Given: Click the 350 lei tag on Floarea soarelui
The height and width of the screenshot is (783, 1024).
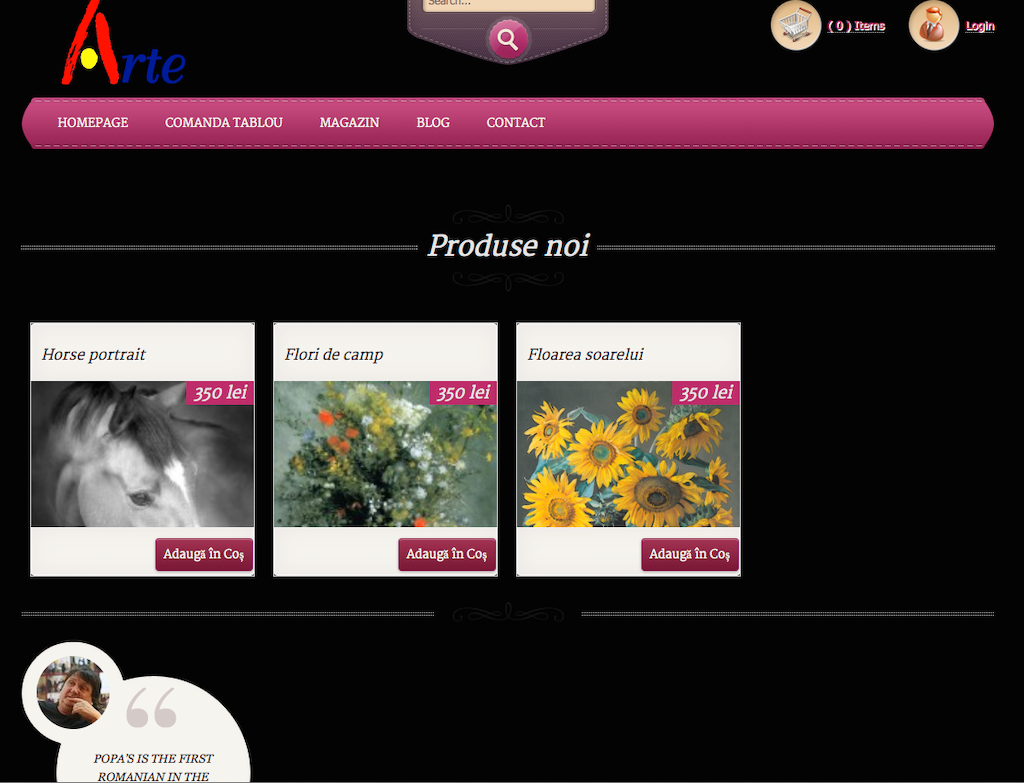Looking at the screenshot, I should click(x=706, y=392).
